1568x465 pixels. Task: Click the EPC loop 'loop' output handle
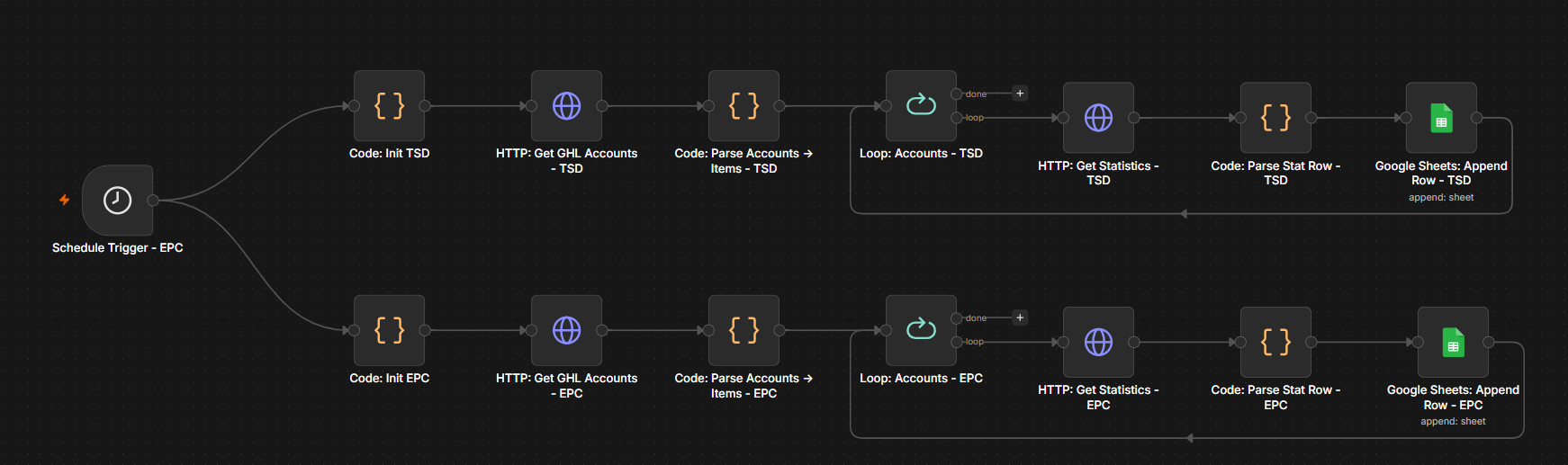click(x=957, y=342)
